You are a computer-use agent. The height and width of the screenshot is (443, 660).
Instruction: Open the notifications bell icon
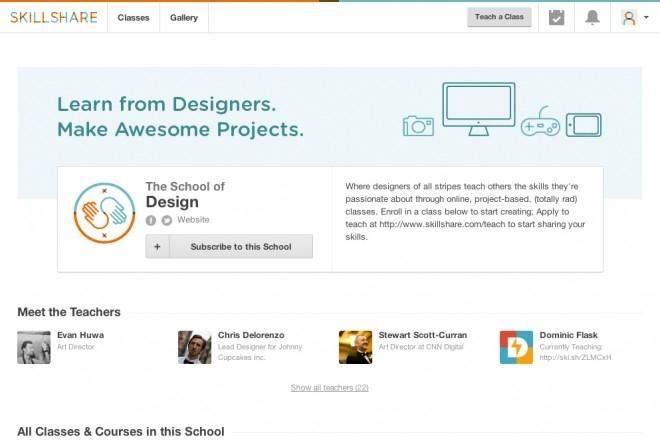point(592,17)
